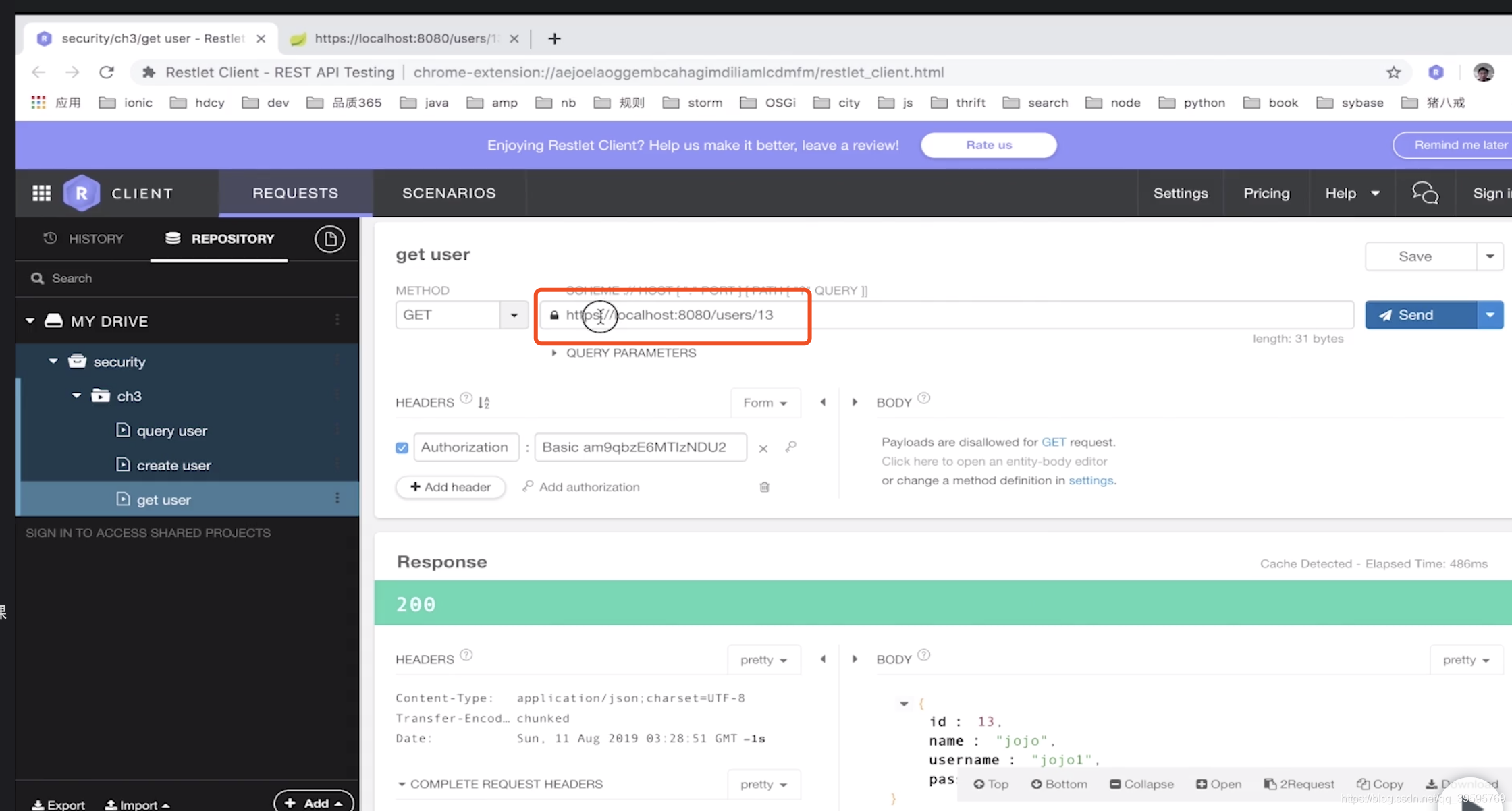Expand request body pane right arrow
Screen dimensions: 1512x811
point(855,402)
